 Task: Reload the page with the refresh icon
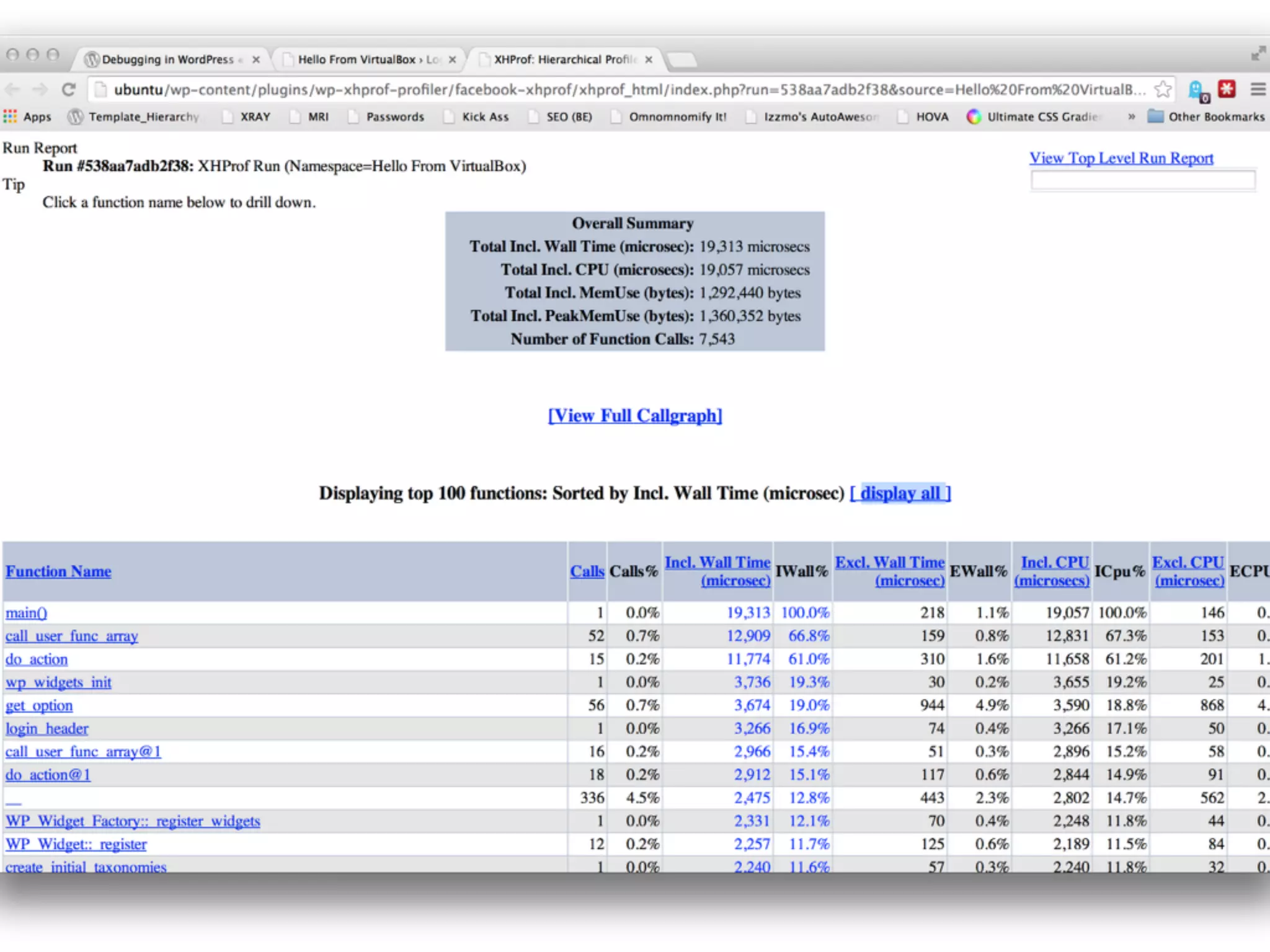tap(69, 89)
